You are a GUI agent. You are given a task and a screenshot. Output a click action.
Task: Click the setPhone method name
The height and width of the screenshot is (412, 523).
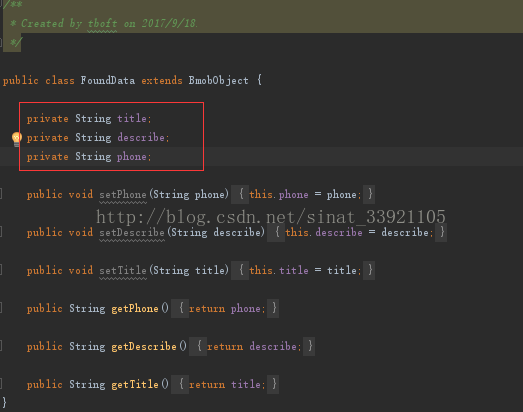tap(123, 194)
